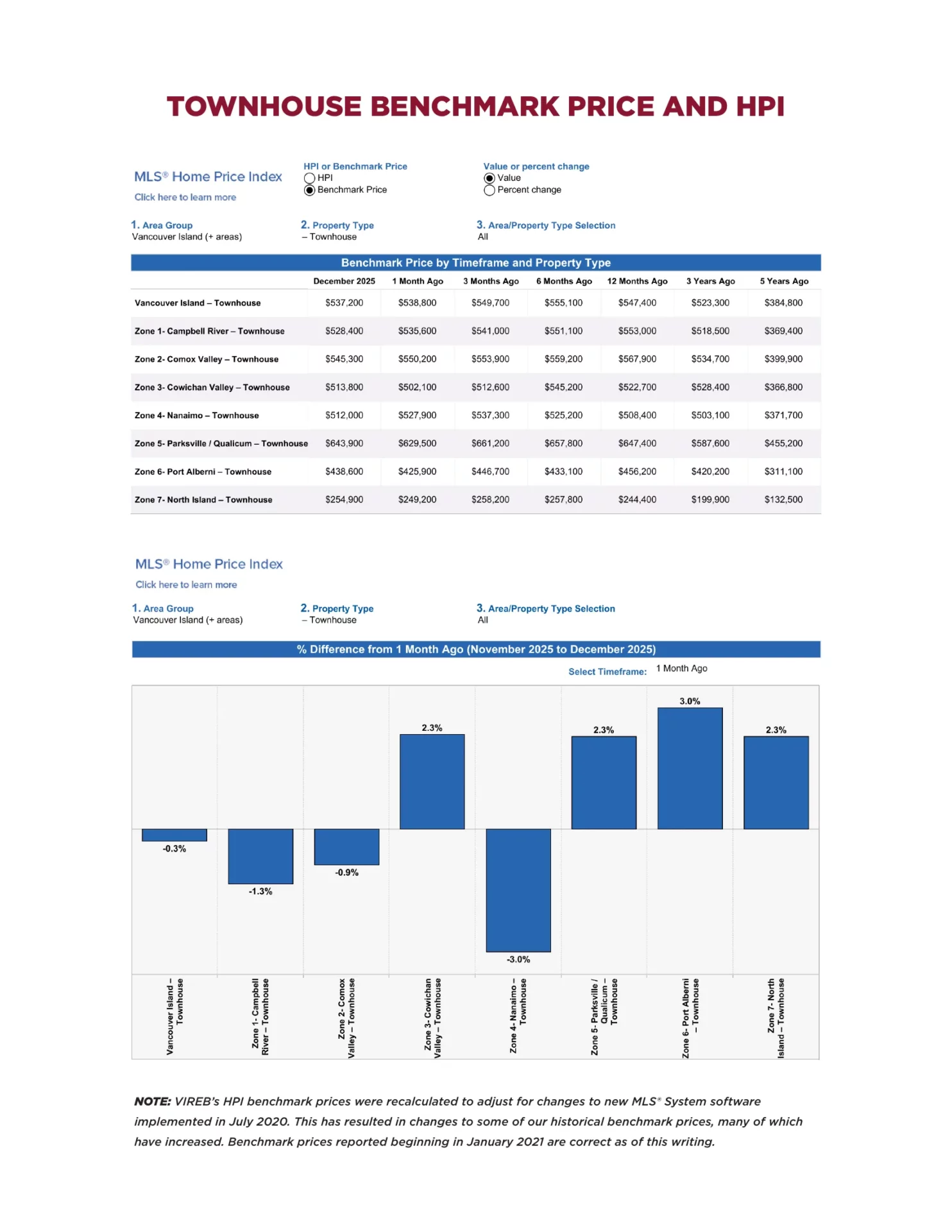Choose the Value radio button
The width and height of the screenshot is (952, 1232).
pos(489,178)
